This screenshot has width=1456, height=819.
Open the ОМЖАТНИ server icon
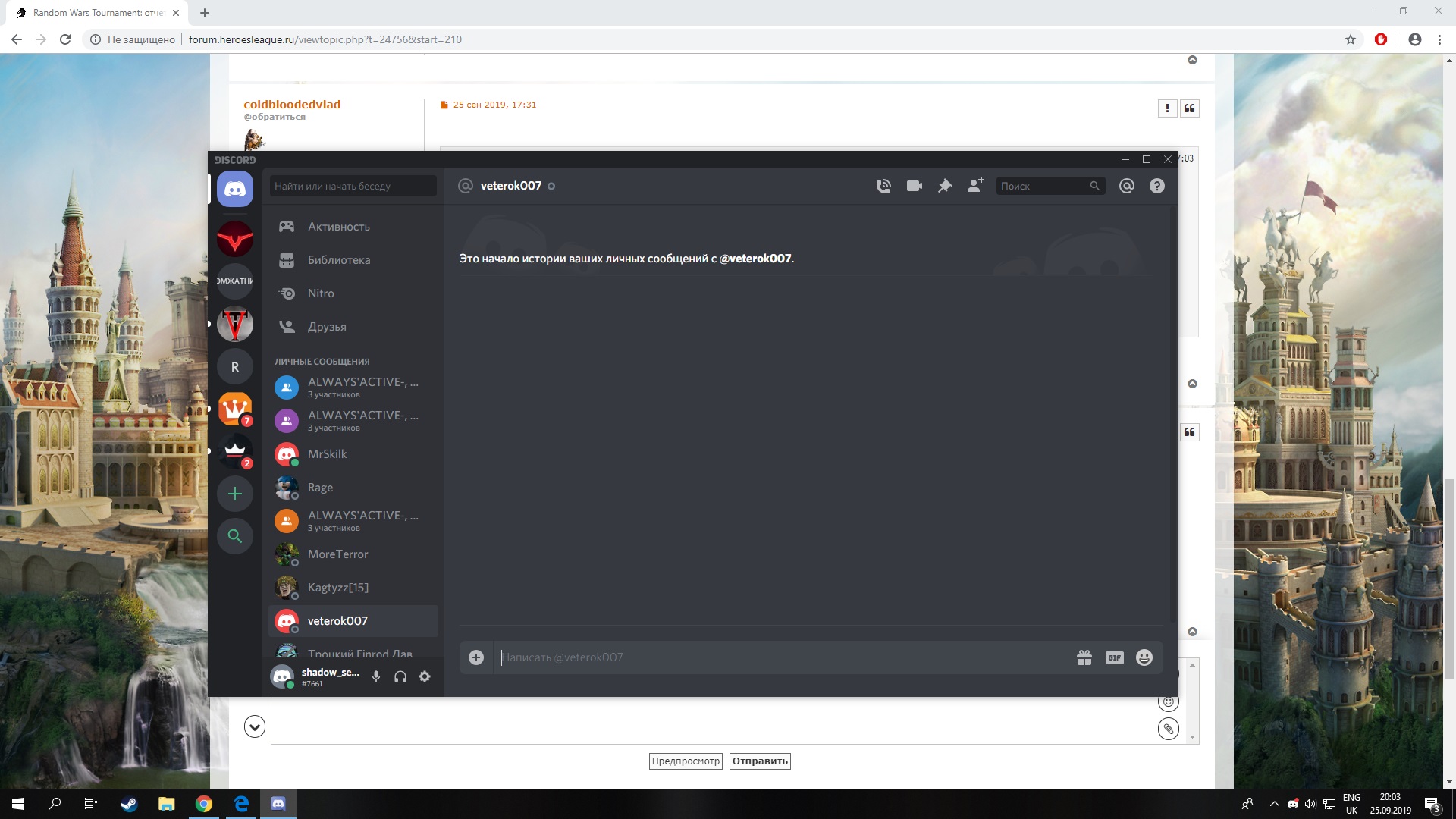pyautogui.click(x=235, y=281)
